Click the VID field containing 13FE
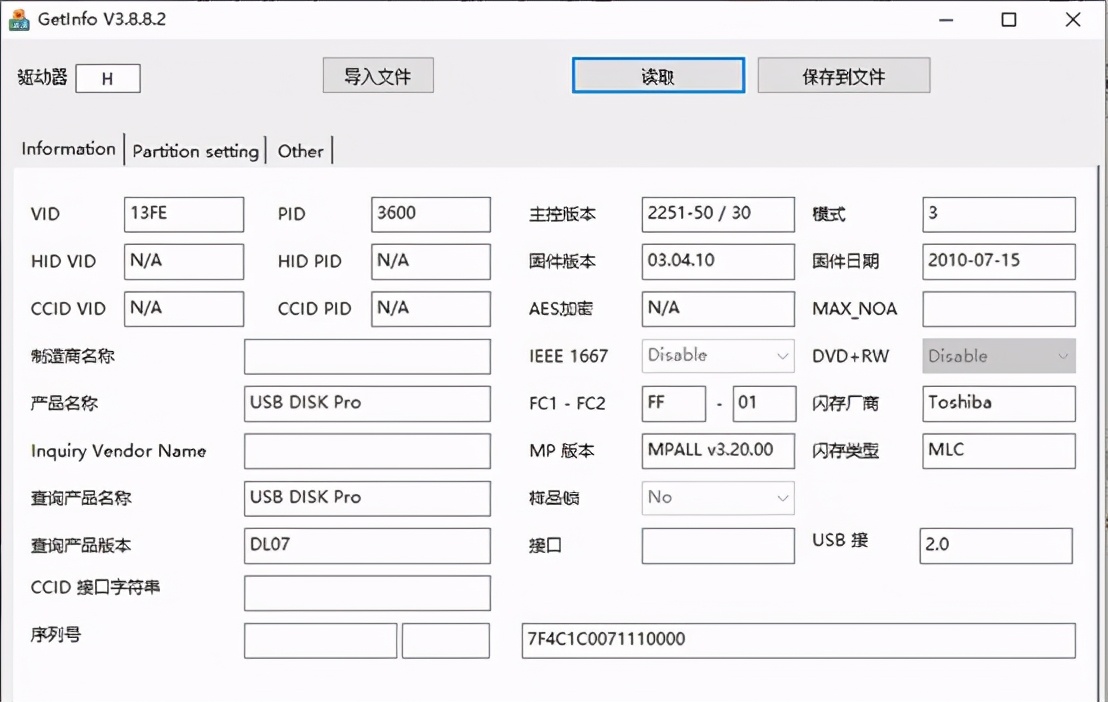 [183, 214]
